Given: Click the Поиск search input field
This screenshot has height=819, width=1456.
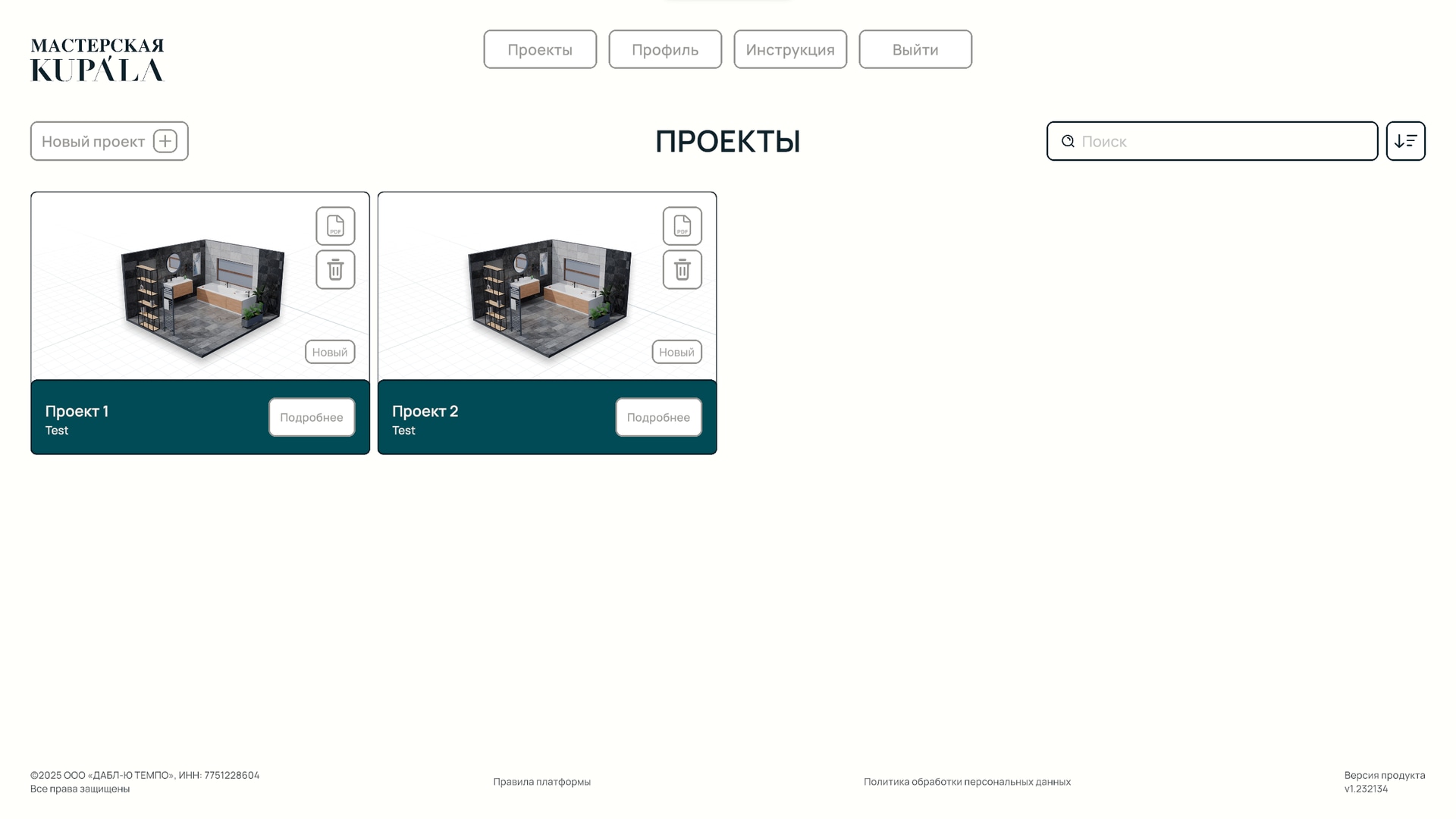Looking at the screenshot, I should coord(1213,141).
